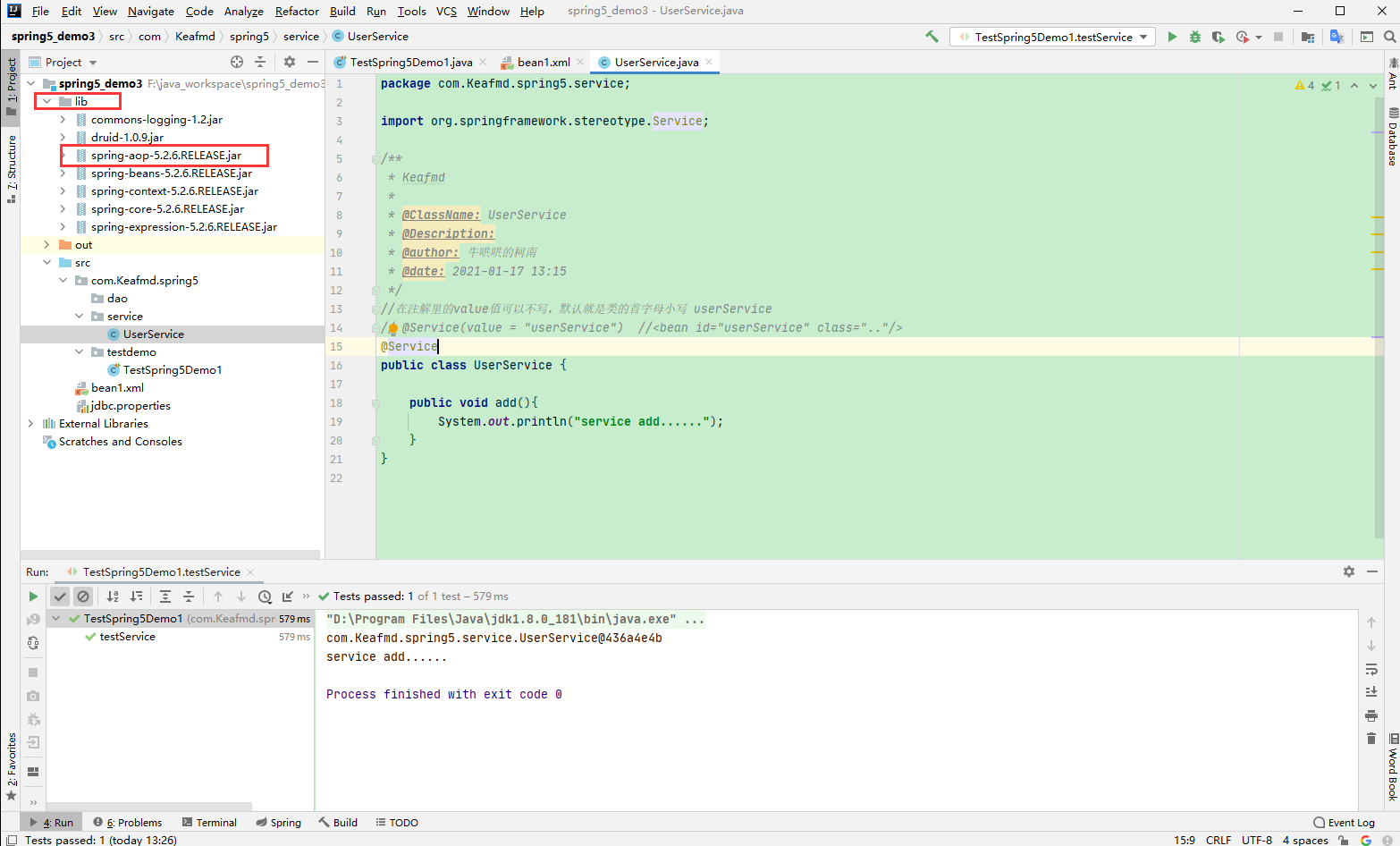1400x846 pixels.
Task: Open the Spring tool window
Action: tap(279, 823)
